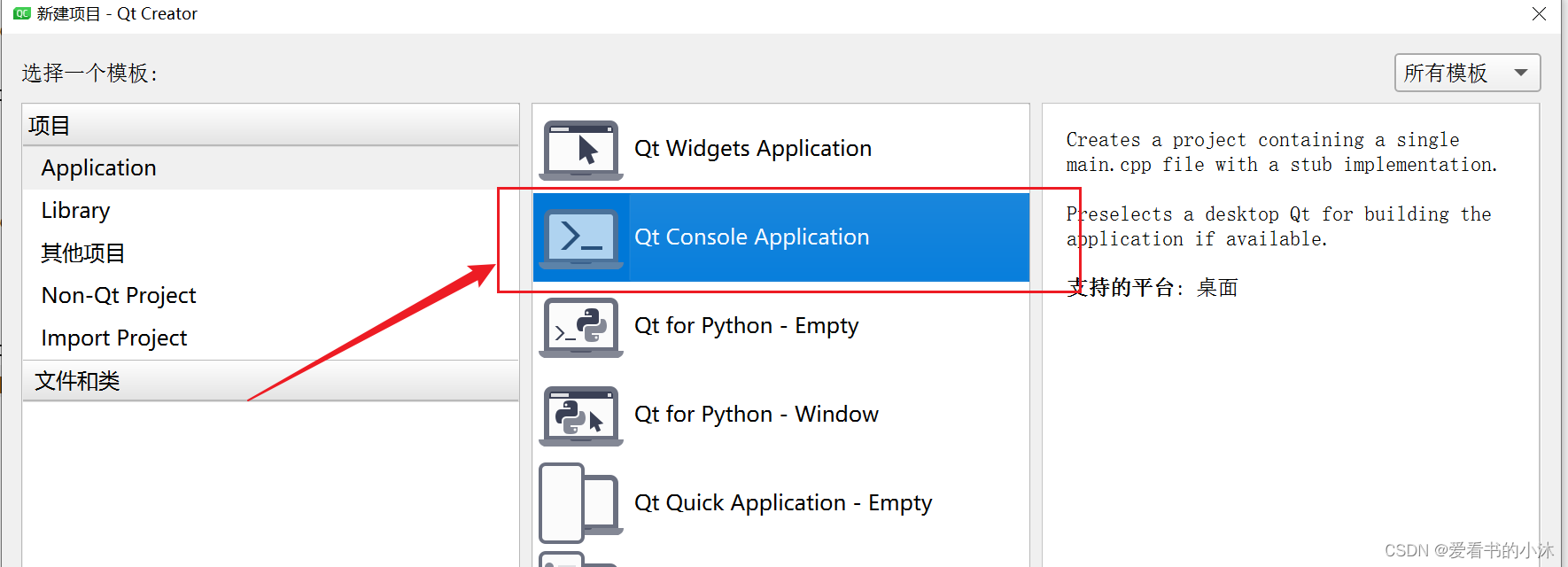Viewport: 1568px width, 567px height.
Task: Select the Non-Qt Project category
Action: [271, 295]
